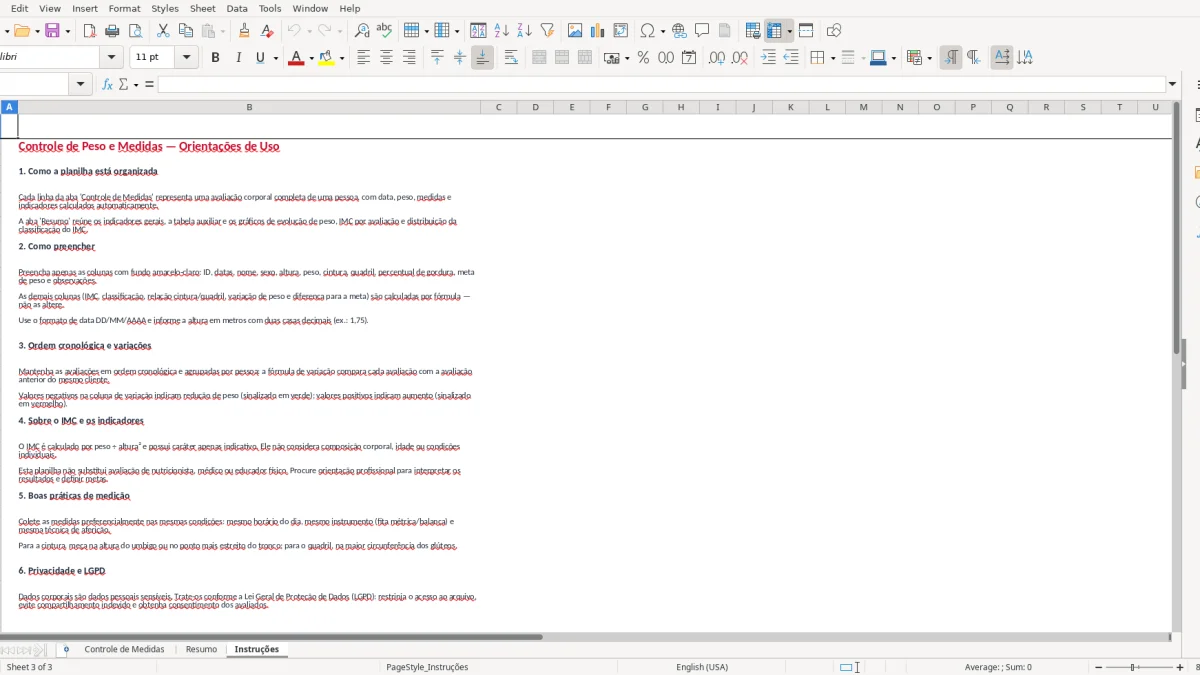
Task: Expand Name Box dropdown
Action: (82, 84)
